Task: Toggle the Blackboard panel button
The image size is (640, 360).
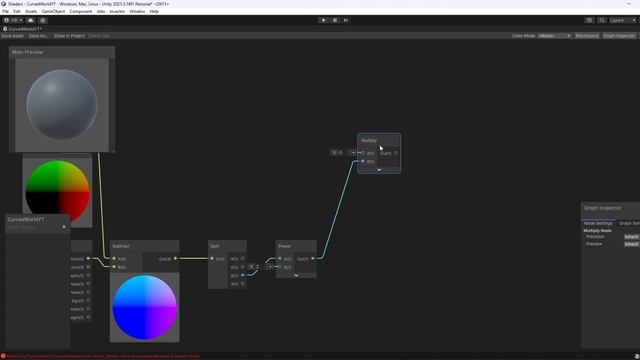Action: point(587,36)
